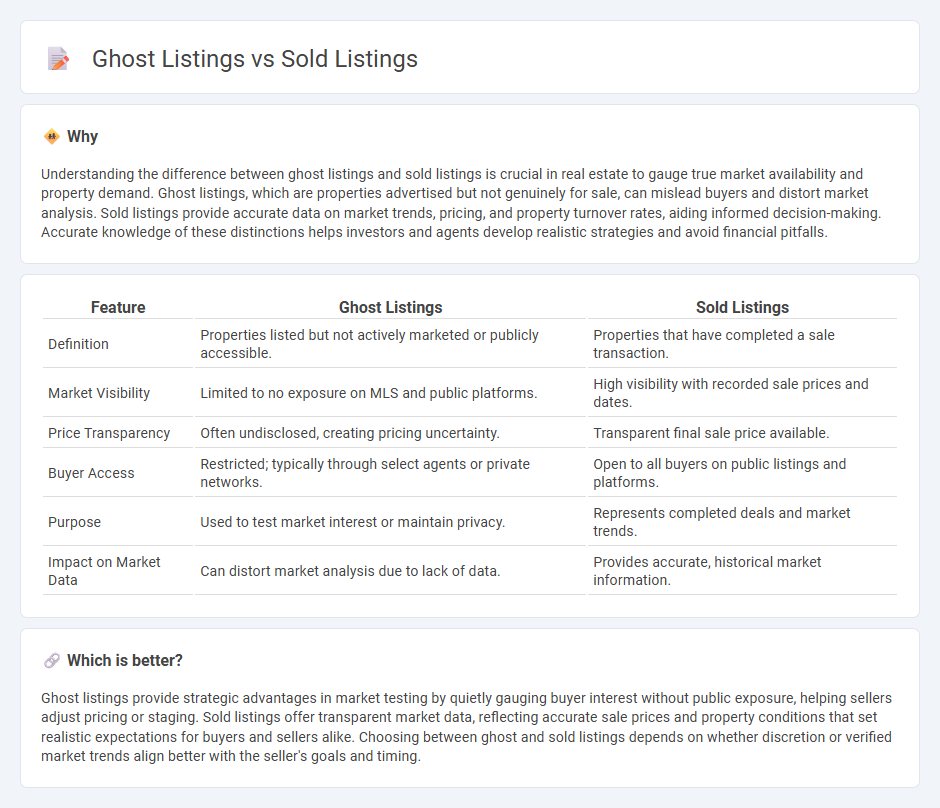
Task: Click the 'Feature' column header
Action: (118, 307)
